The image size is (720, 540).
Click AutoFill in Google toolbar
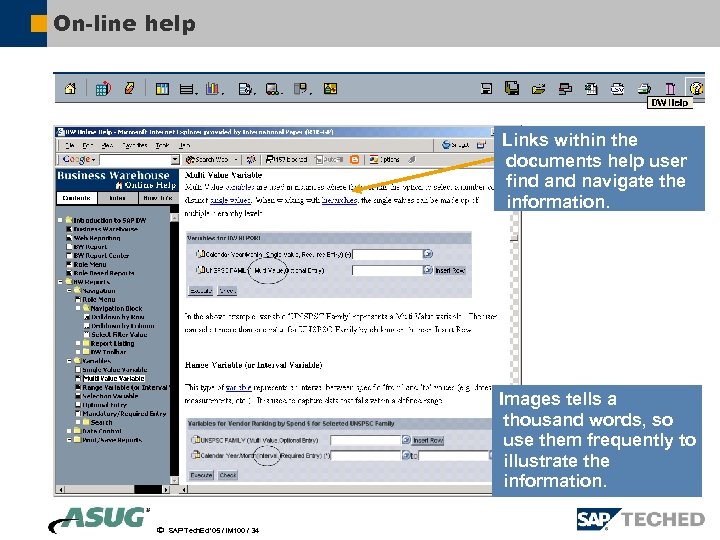(329, 159)
